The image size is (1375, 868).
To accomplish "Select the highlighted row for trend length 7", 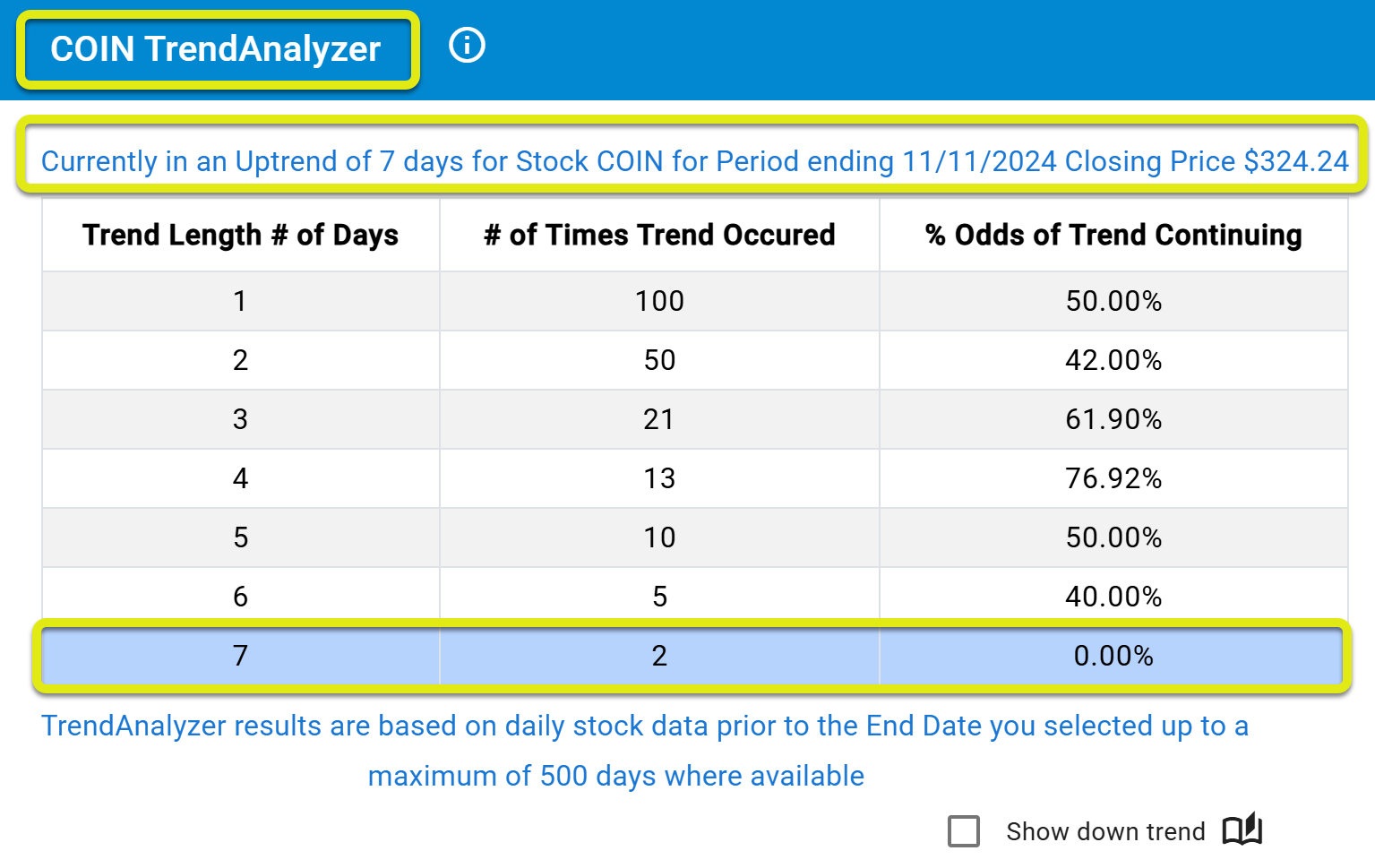I will (x=692, y=656).
